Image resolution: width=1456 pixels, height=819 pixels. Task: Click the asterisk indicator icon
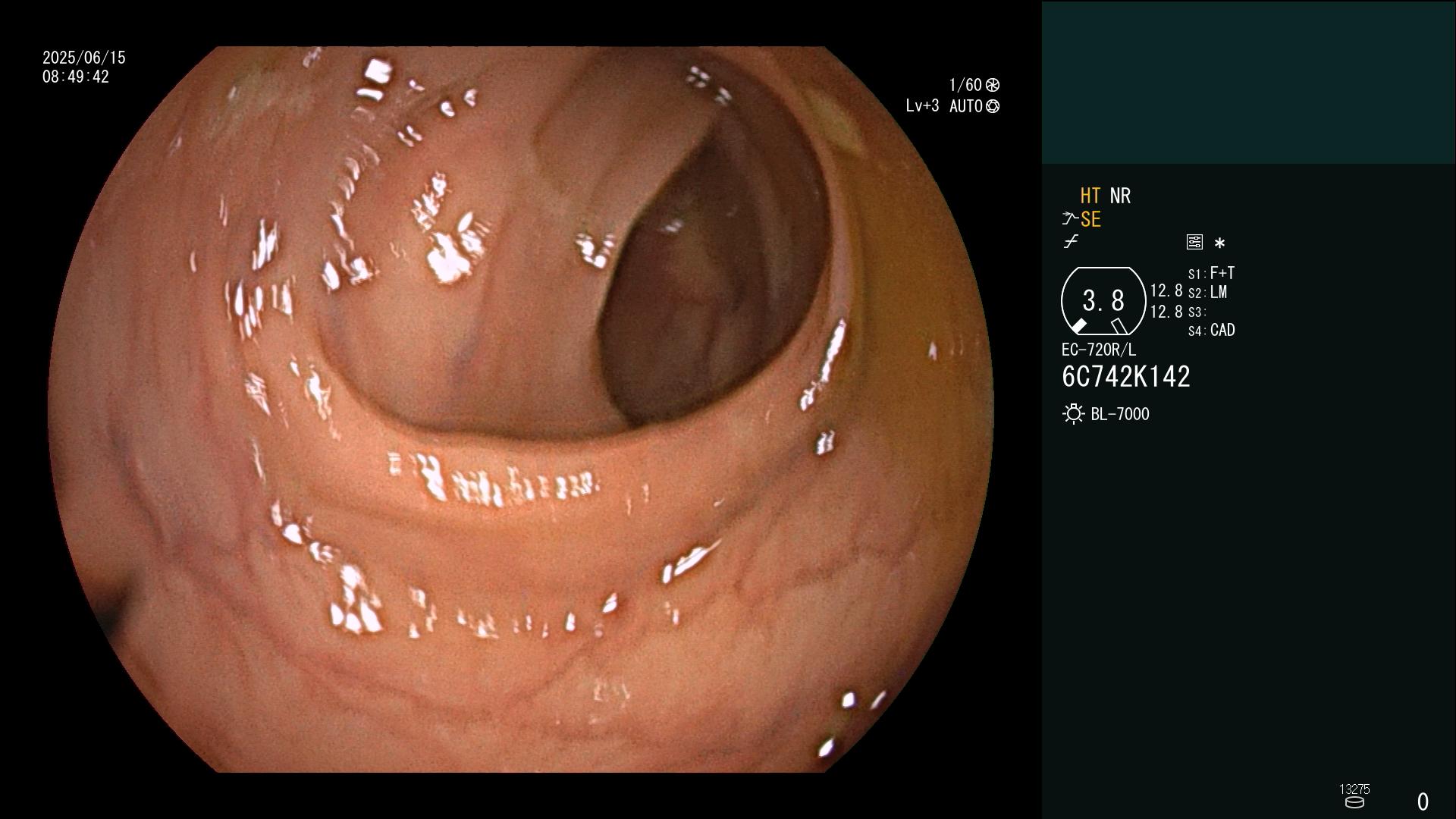(x=1219, y=243)
